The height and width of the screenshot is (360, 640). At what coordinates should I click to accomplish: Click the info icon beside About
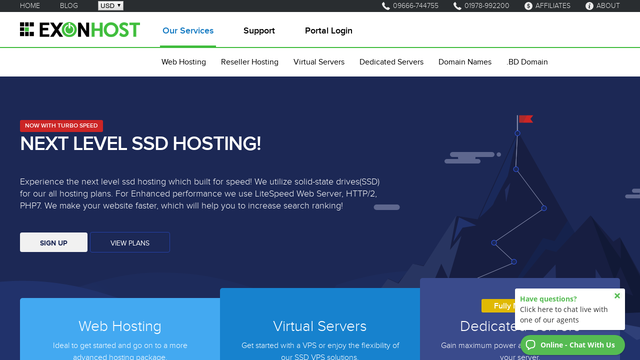pyautogui.click(x=589, y=6)
